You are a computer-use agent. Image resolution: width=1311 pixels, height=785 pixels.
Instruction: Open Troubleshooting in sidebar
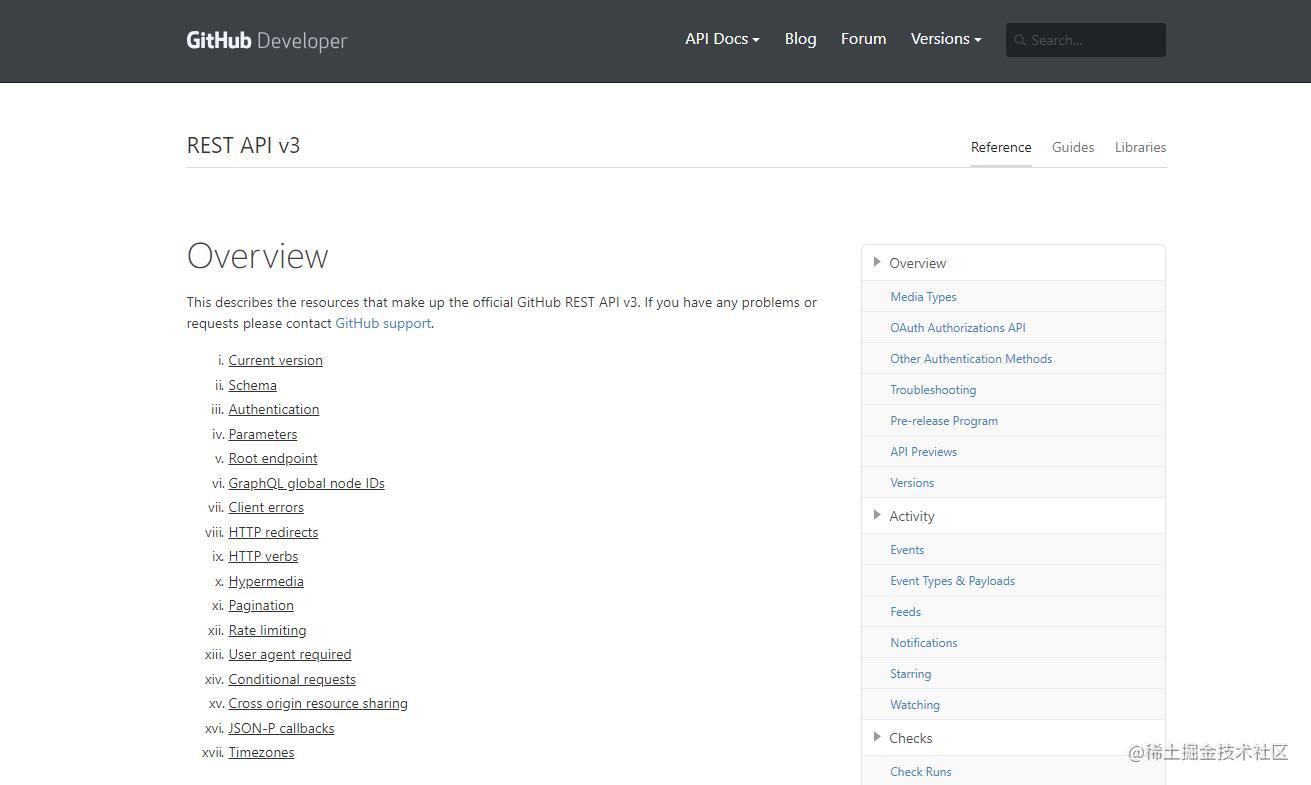932,390
